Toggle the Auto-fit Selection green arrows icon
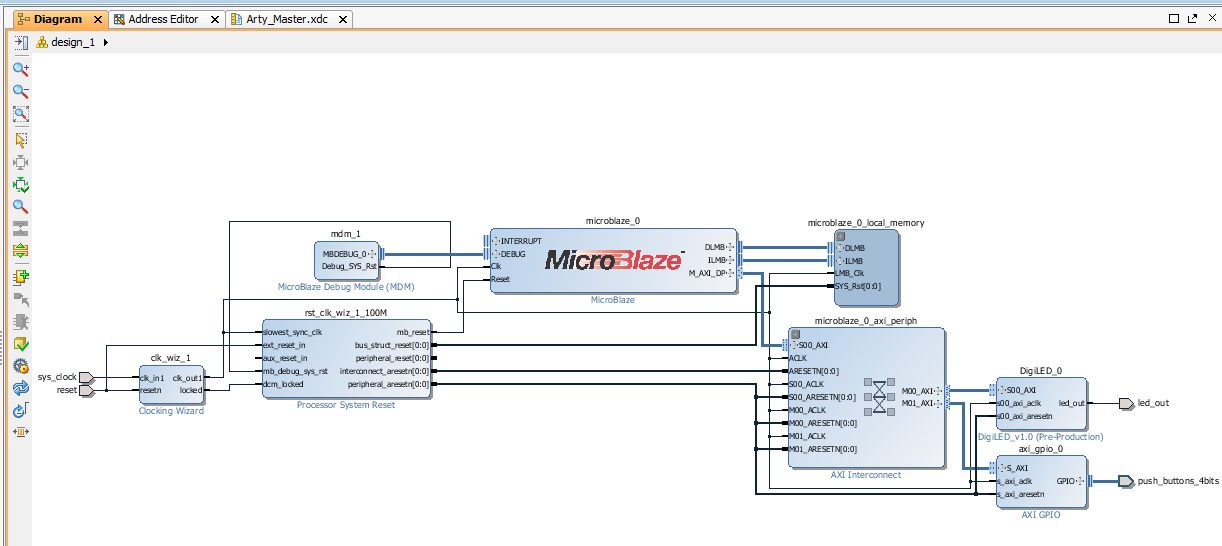Image resolution: width=1222 pixels, height=546 pixels. coord(21,185)
